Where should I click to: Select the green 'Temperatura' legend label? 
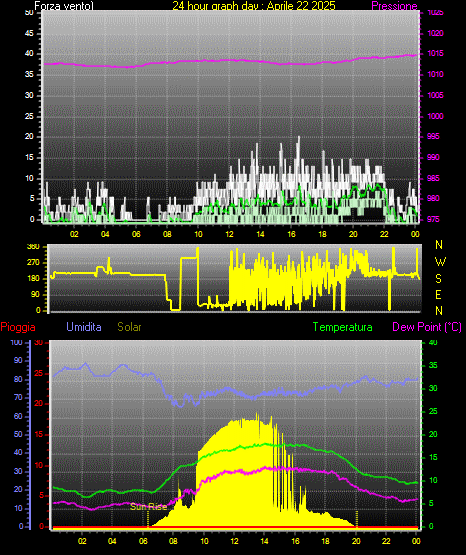tap(343, 327)
